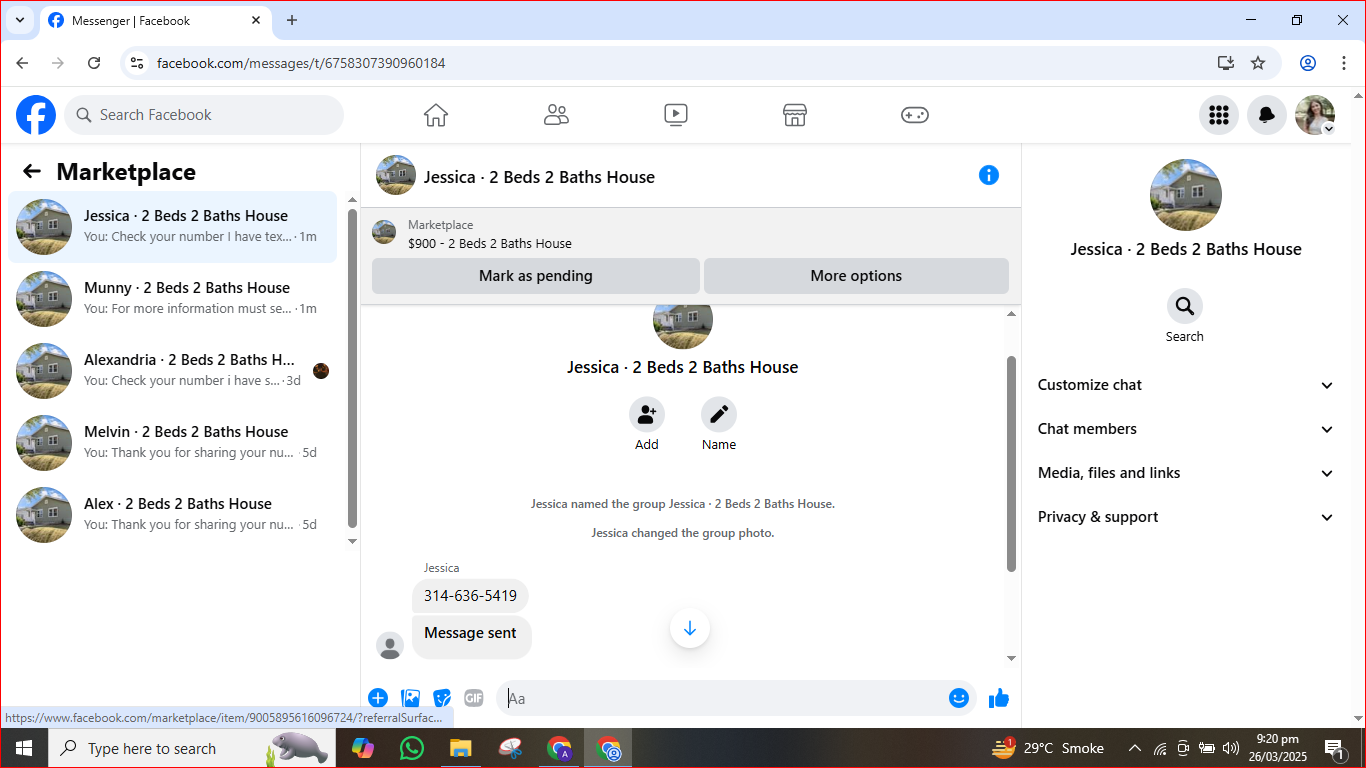Screen dimensions: 1366x768
Task: Click the Message sent bubble
Action: tap(471, 636)
